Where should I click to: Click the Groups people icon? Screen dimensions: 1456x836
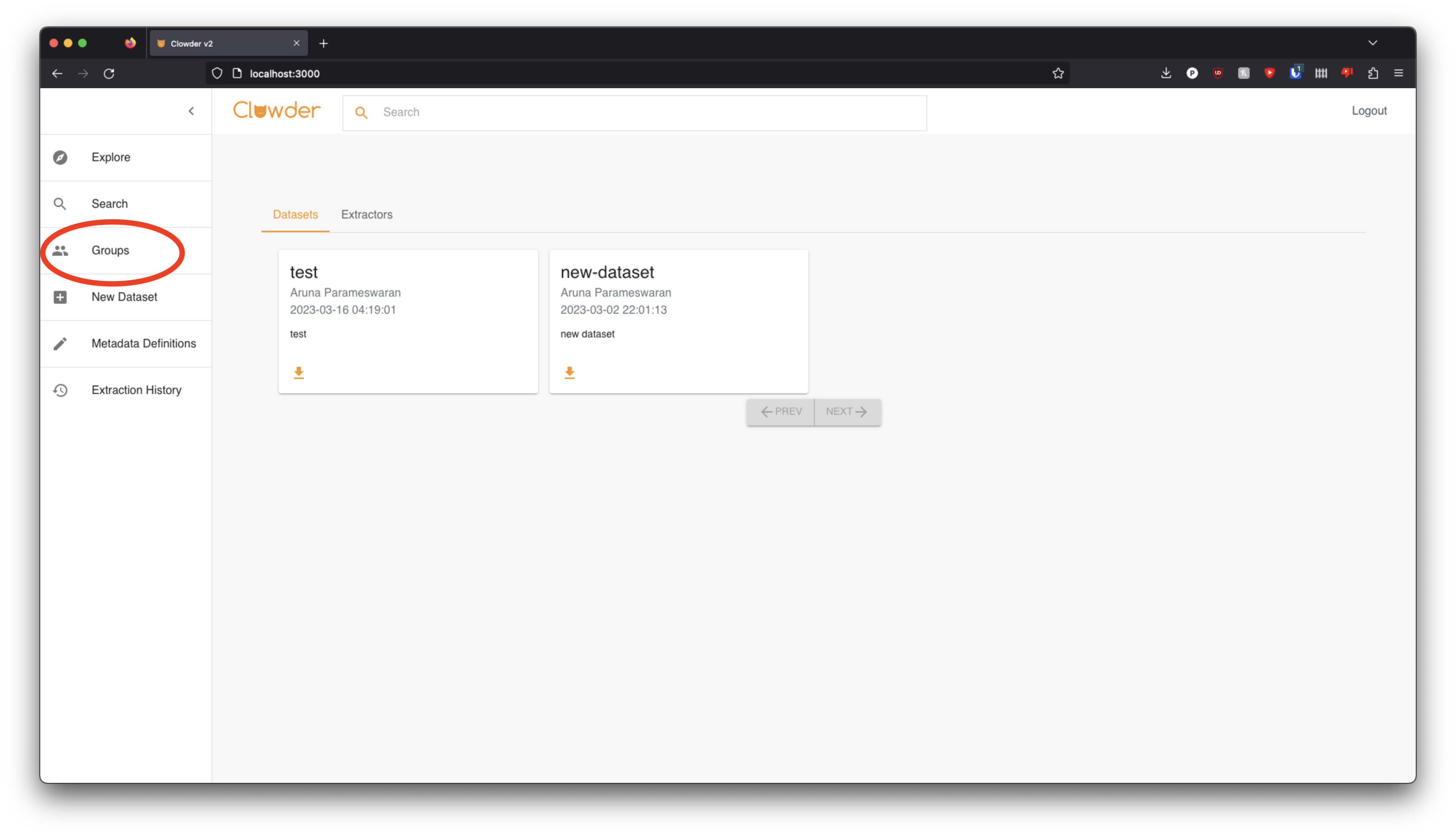pos(60,250)
